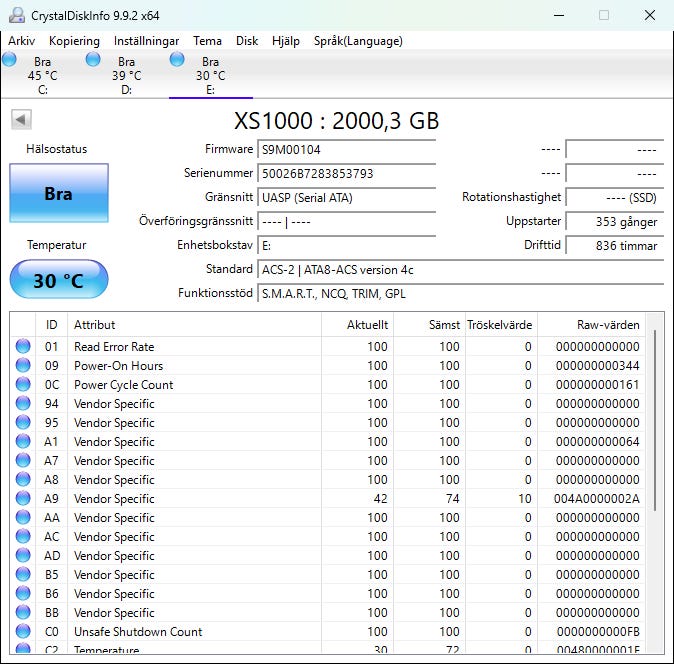Click the blue orb in row ID B5
The image size is (674, 664).
click(x=23, y=574)
